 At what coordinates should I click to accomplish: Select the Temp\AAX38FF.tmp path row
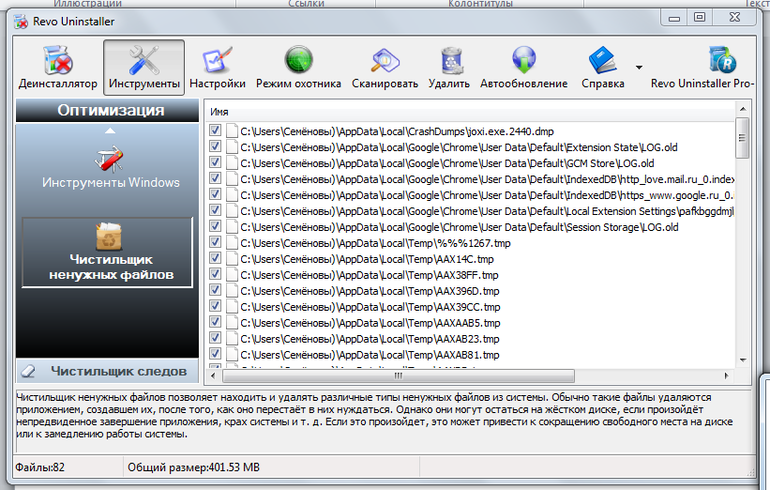coord(369,275)
